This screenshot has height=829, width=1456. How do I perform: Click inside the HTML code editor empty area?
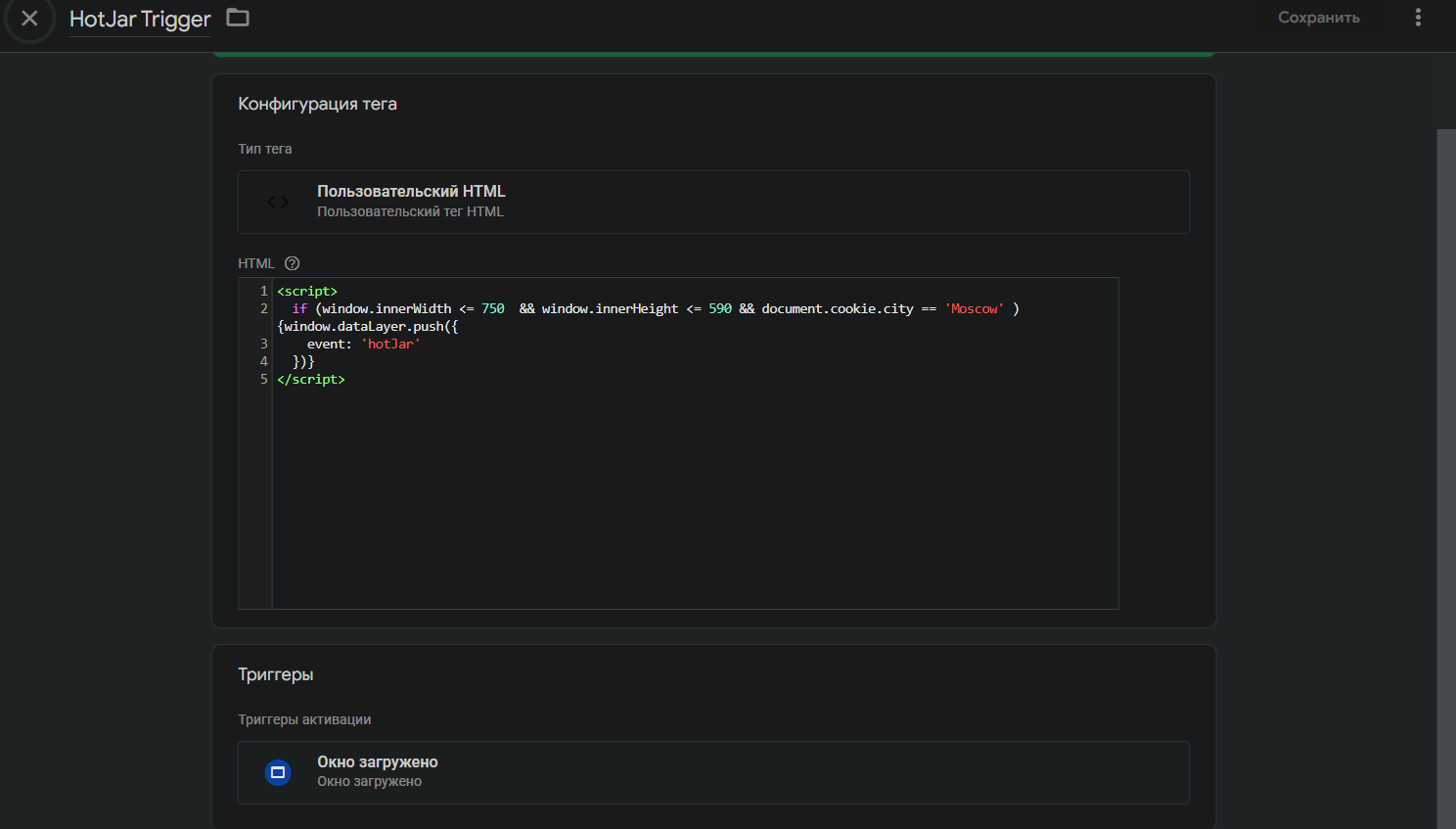pos(695,499)
